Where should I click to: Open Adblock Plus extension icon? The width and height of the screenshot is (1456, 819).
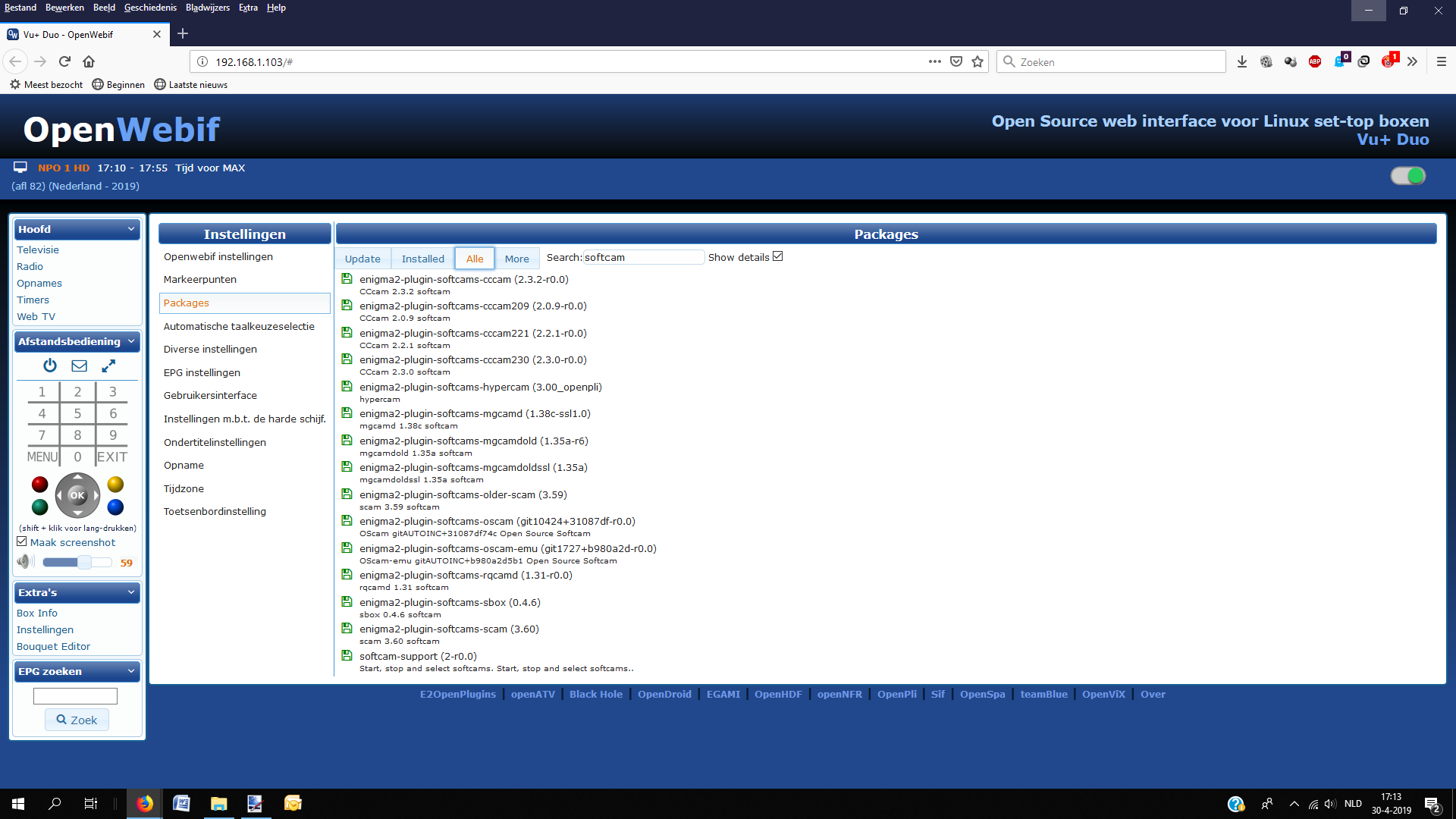click(1315, 61)
